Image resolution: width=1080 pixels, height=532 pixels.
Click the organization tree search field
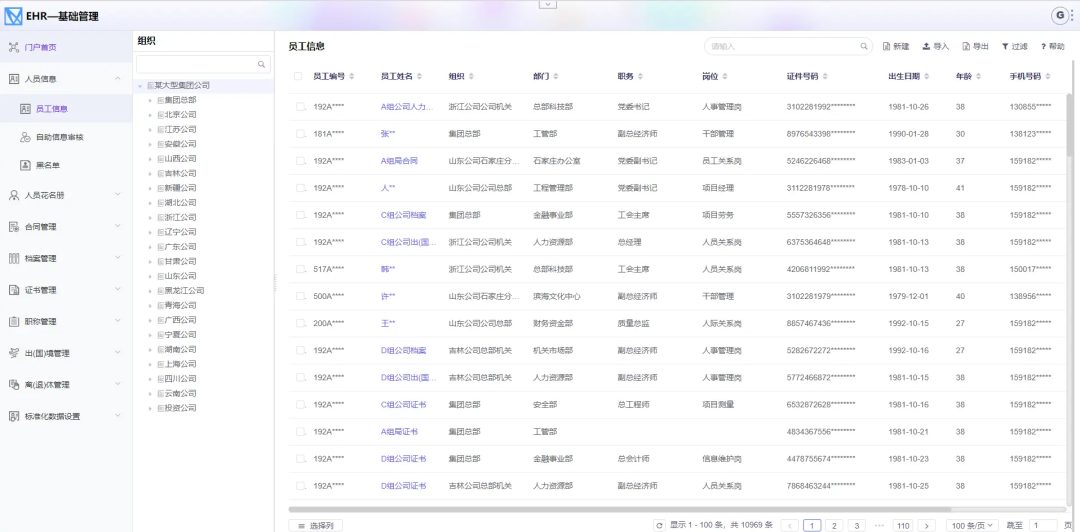click(197, 64)
